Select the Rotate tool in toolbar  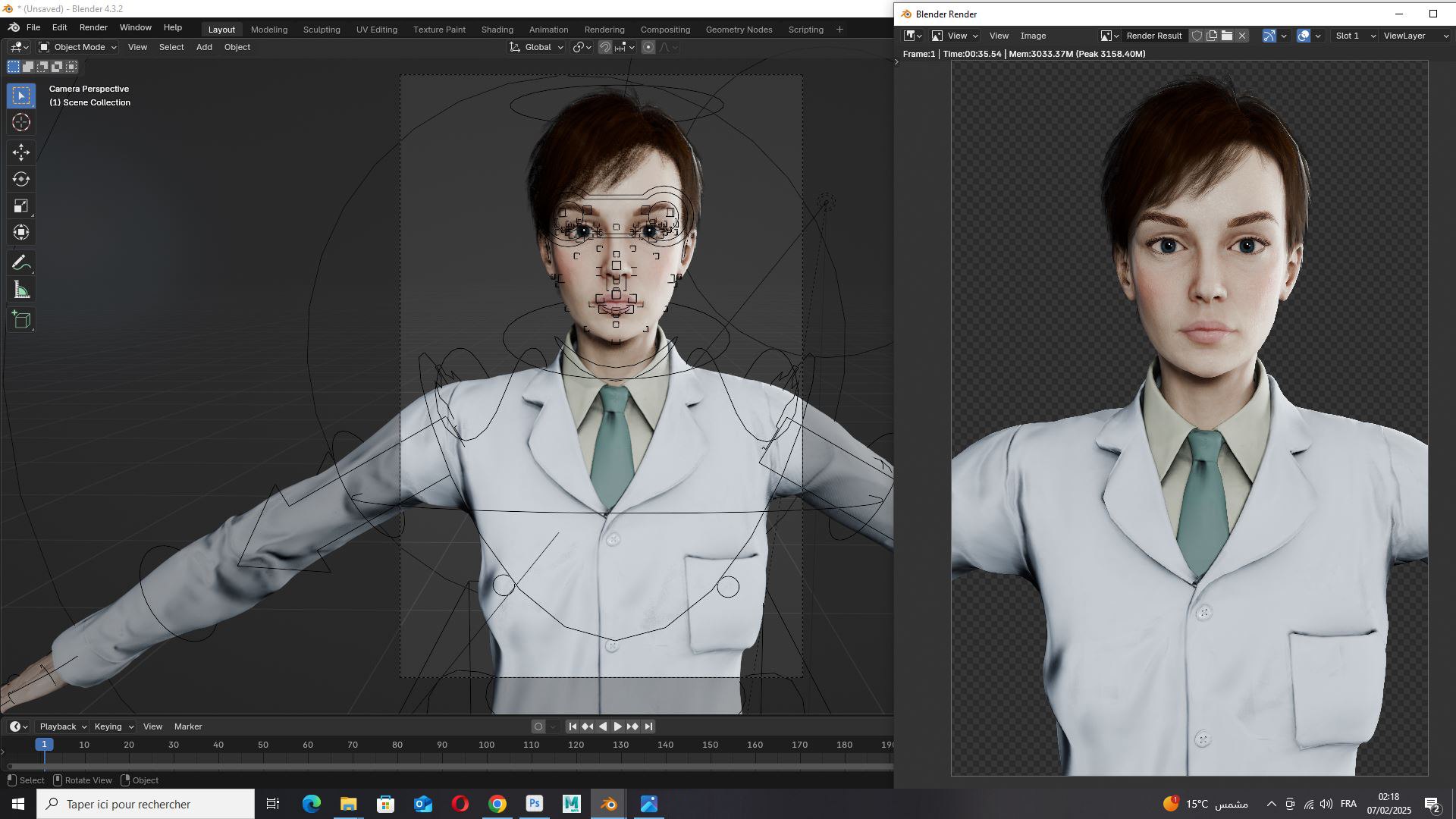click(21, 179)
